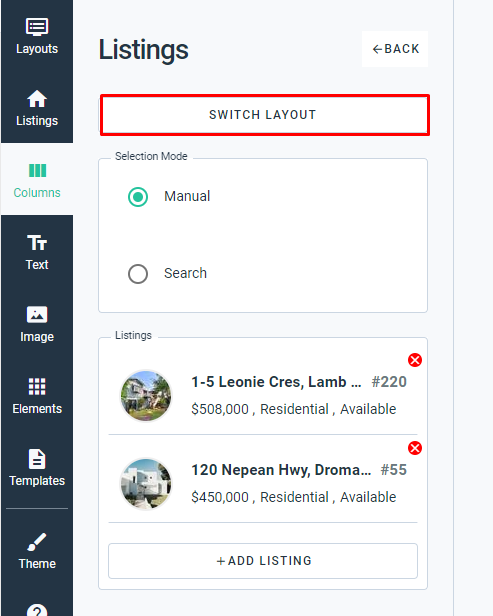The width and height of the screenshot is (493, 616).
Task: Remove the 120 Nepean Hwy listing
Action: 415,448
